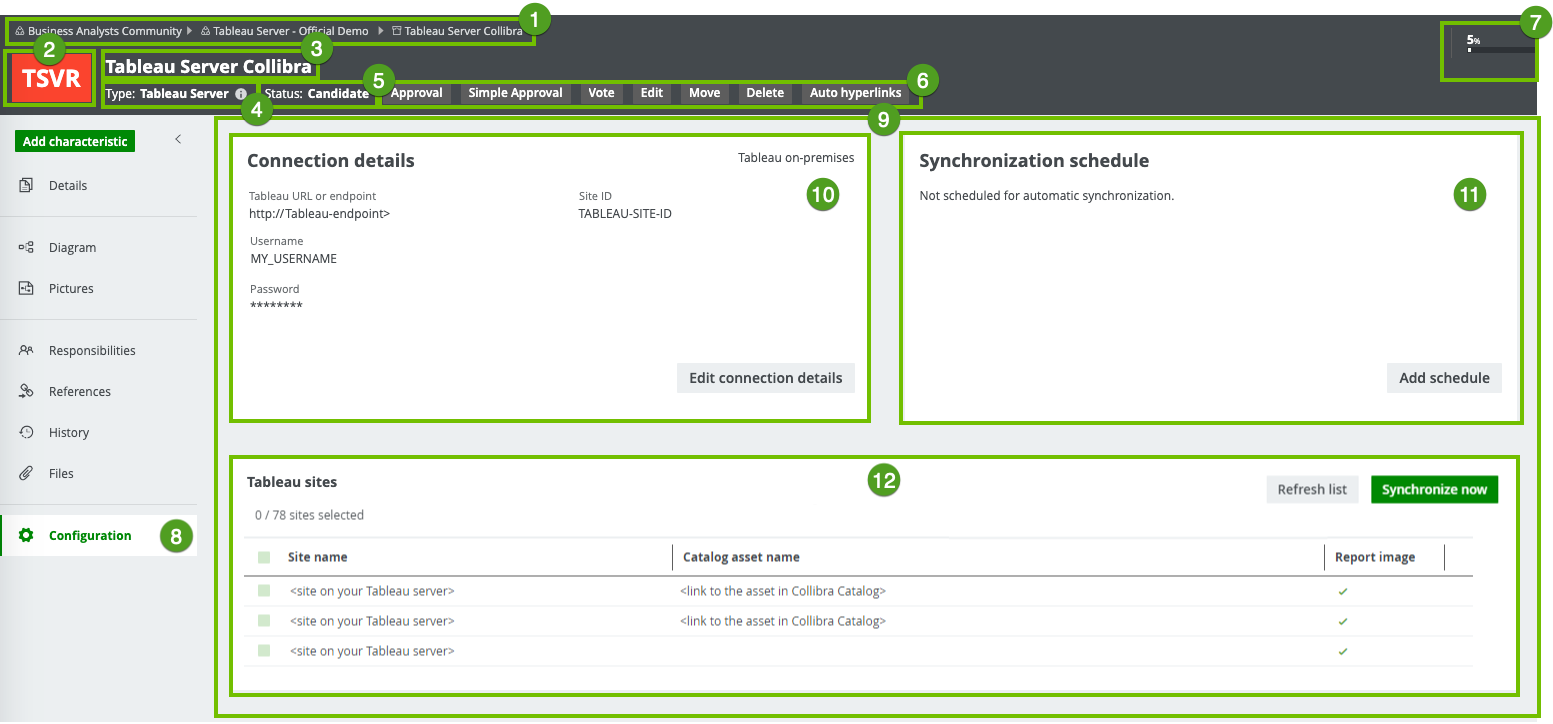Open References via its sidebar icon
Viewport: 1553px width, 724px height.
click(26, 391)
